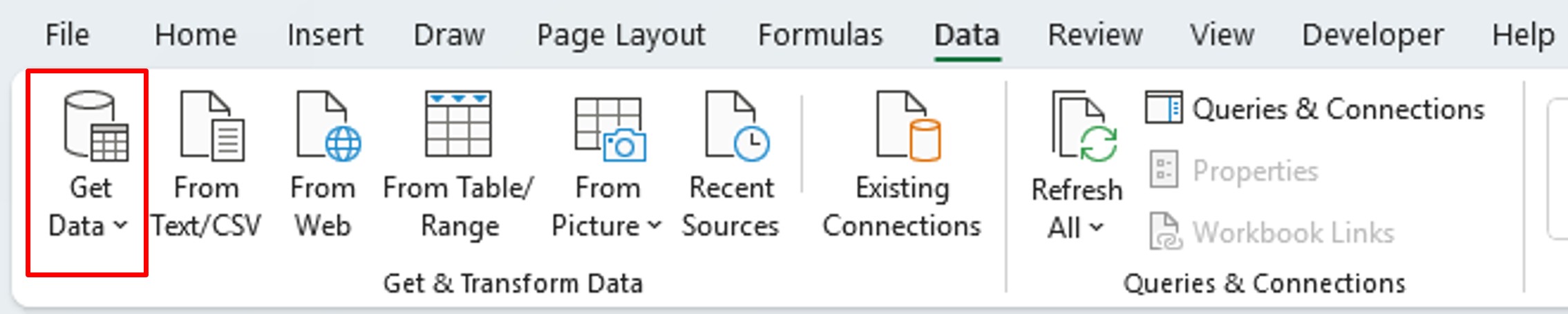The width and height of the screenshot is (1568, 314).
Task: Open the Existing Connections icon
Action: click(908, 126)
